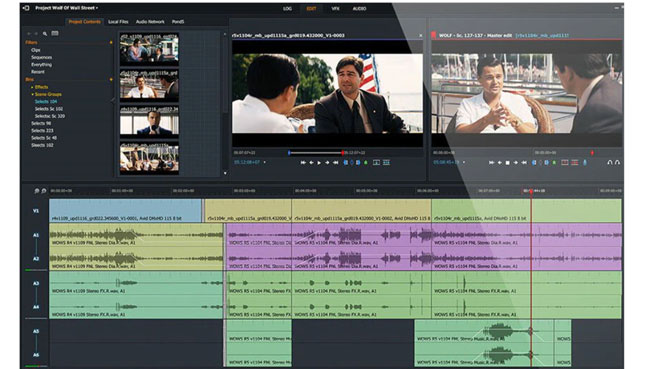Click the blue voice-over microphone icon
Image resolution: width=650 pixels, height=369 pixels.
[x=585, y=163]
